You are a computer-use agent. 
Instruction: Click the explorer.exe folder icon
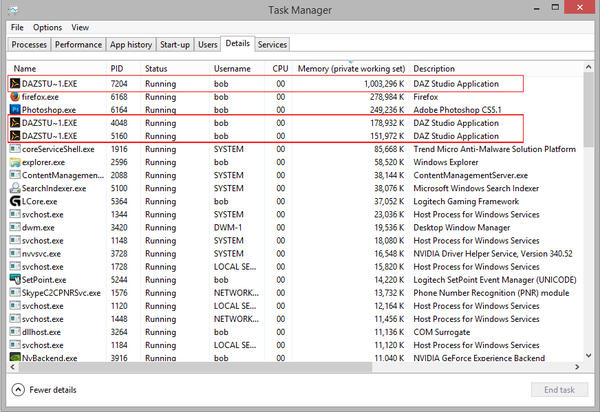15,162
